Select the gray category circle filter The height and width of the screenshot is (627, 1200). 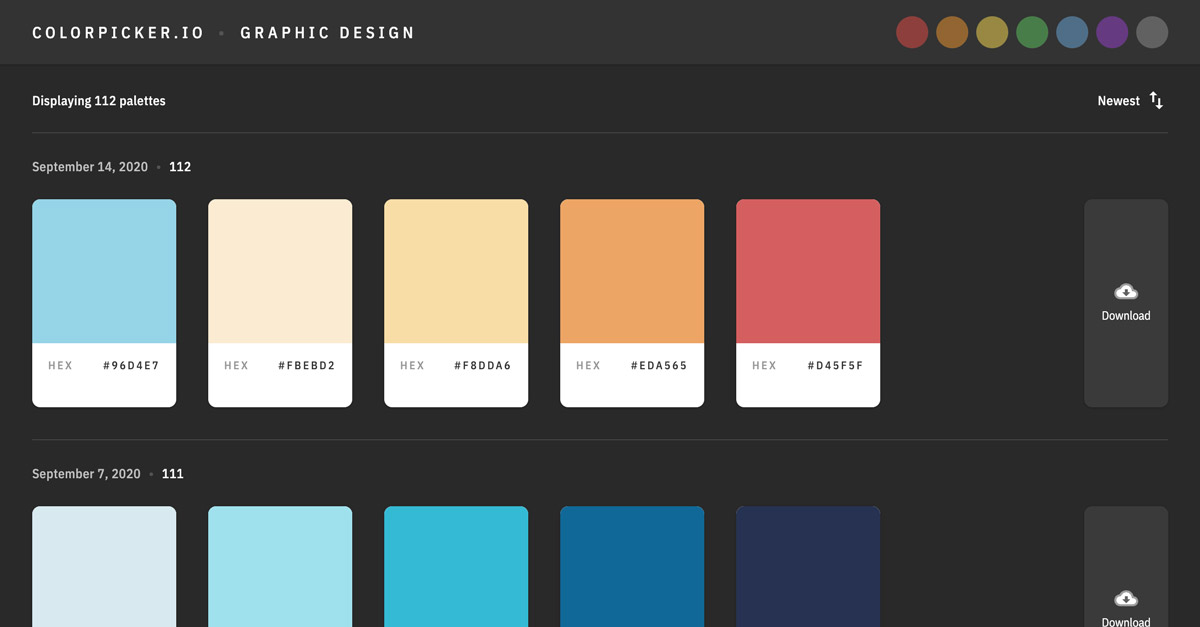coord(1152,32)
